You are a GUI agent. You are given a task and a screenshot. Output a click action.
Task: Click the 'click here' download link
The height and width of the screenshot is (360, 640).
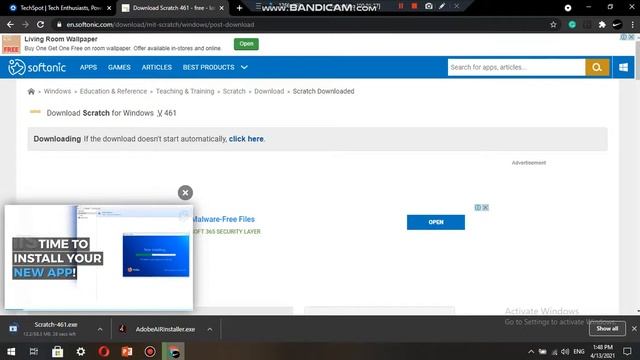[x=246, y=139]
